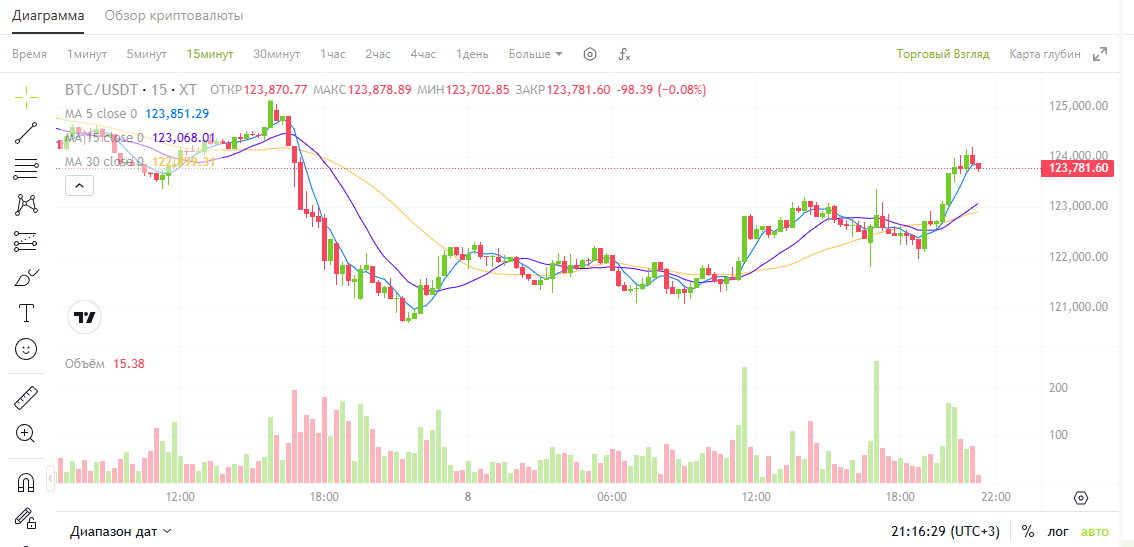Click the zoom in magnifier tool
This screenshot has height=547, width=1134.
tap(26, 433)
